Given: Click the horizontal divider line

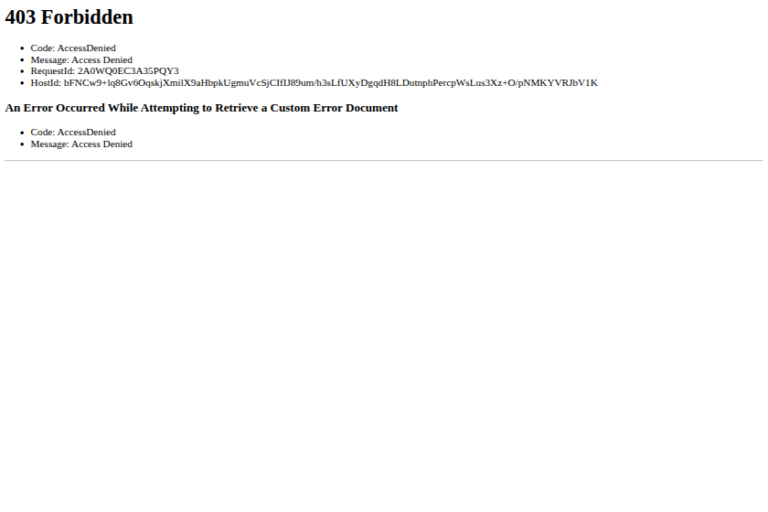Looking at the screenshot, I should (384, 160).
